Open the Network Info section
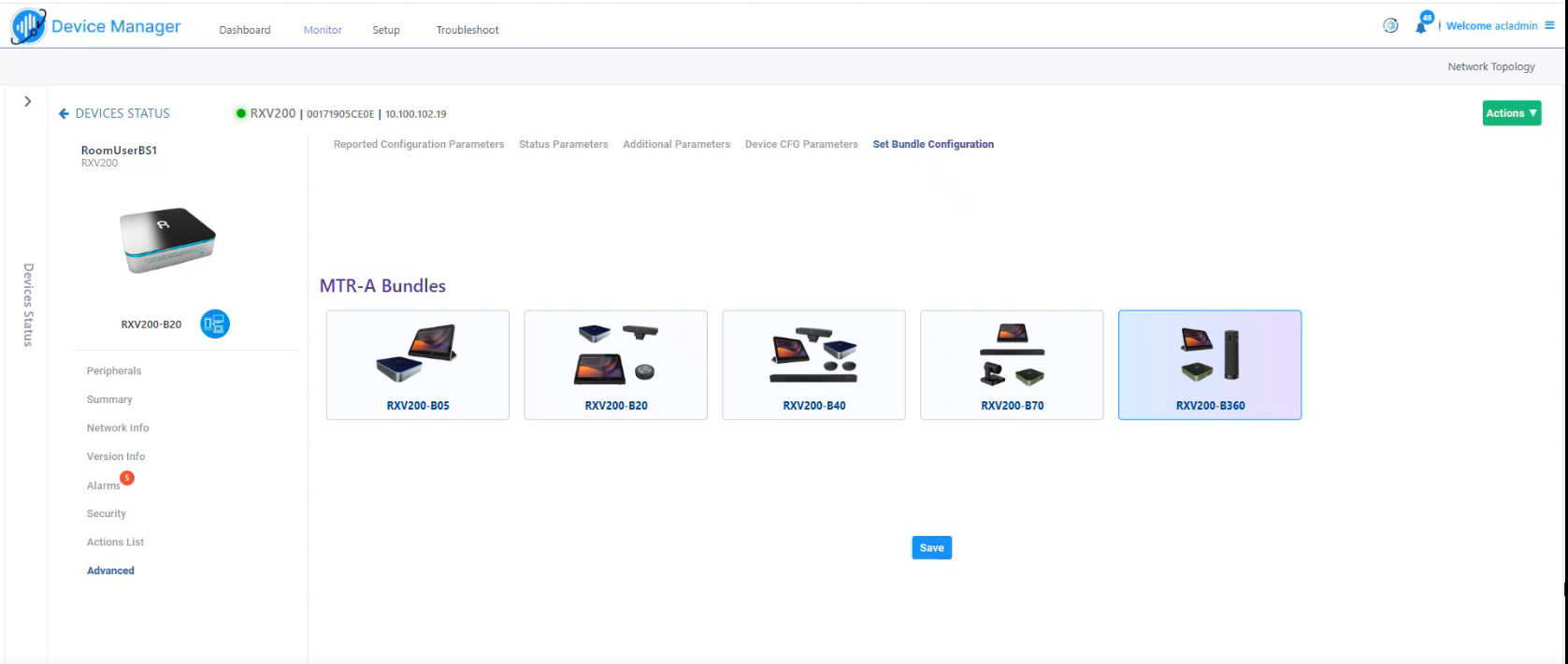 pyautogui.click(x=118, y=427)
